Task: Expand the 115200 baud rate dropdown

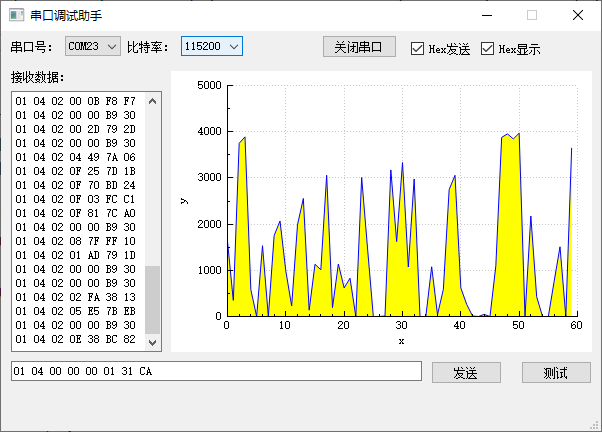Action: click(x=211, y=46)
